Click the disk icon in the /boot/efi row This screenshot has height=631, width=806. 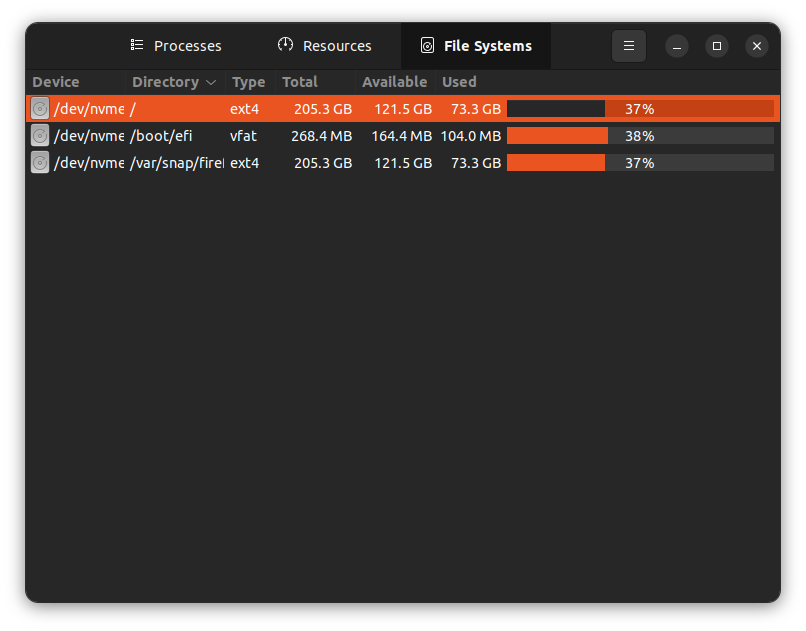coord(40,136)
